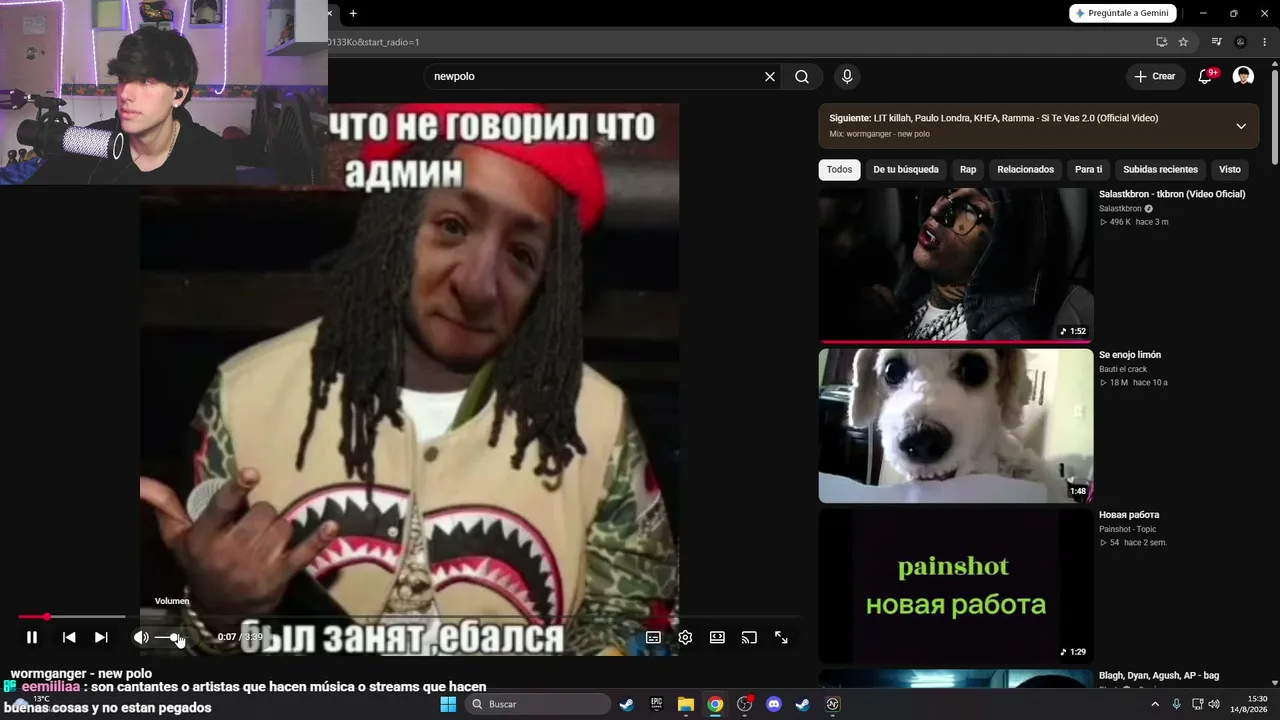Expand the 'Siguiente' mix playlist panel
Viewport: 1280px width, 720px height.
pyautogui.click(x=1241, y=126)
